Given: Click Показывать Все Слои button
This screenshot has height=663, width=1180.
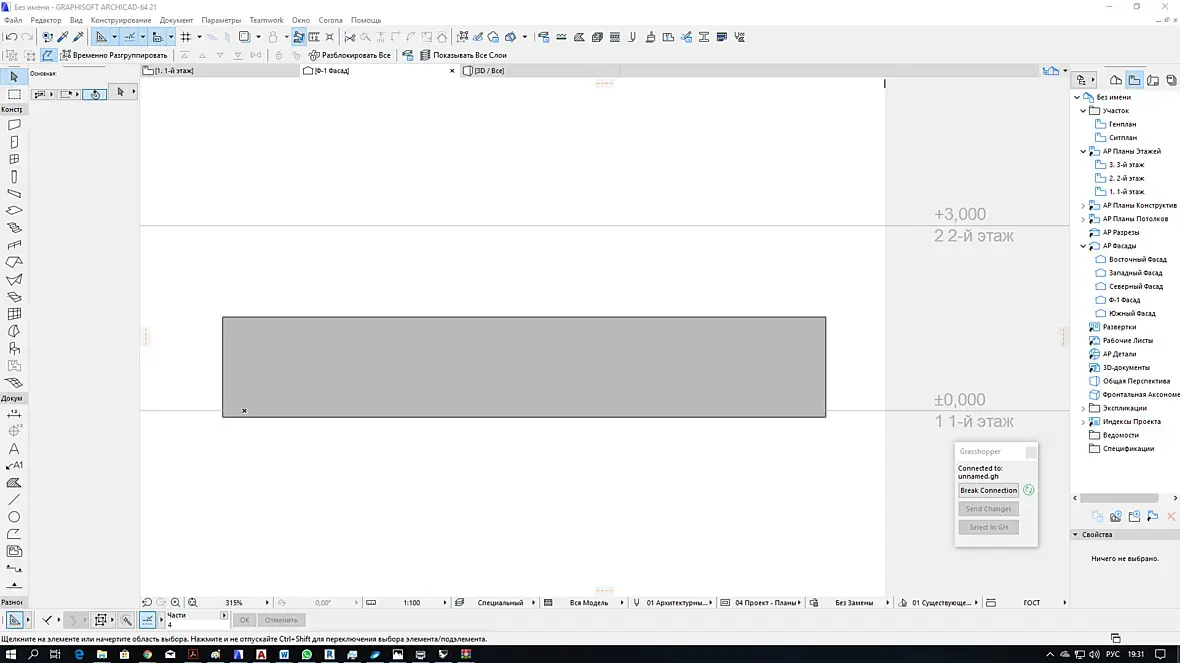Looking at the screenshot, I should 463,55.
